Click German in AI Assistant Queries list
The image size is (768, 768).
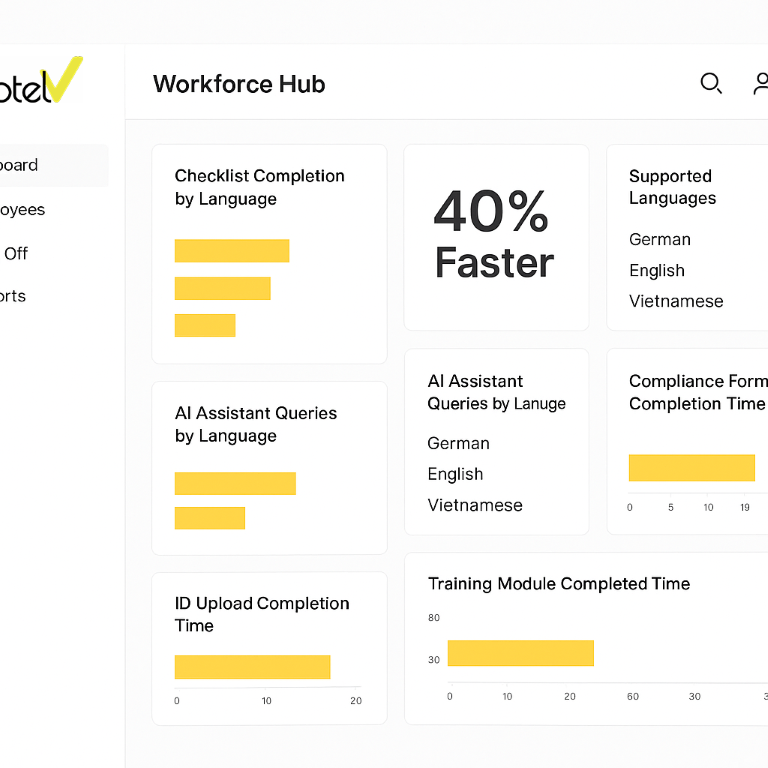(x=458, y=444)
